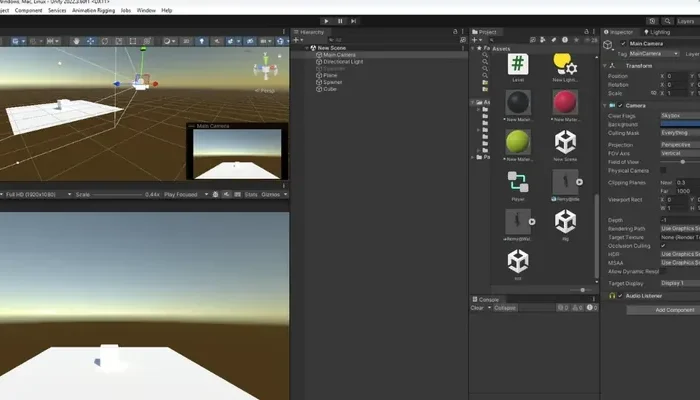Open the Play Focused dropdown

[186, 195]
